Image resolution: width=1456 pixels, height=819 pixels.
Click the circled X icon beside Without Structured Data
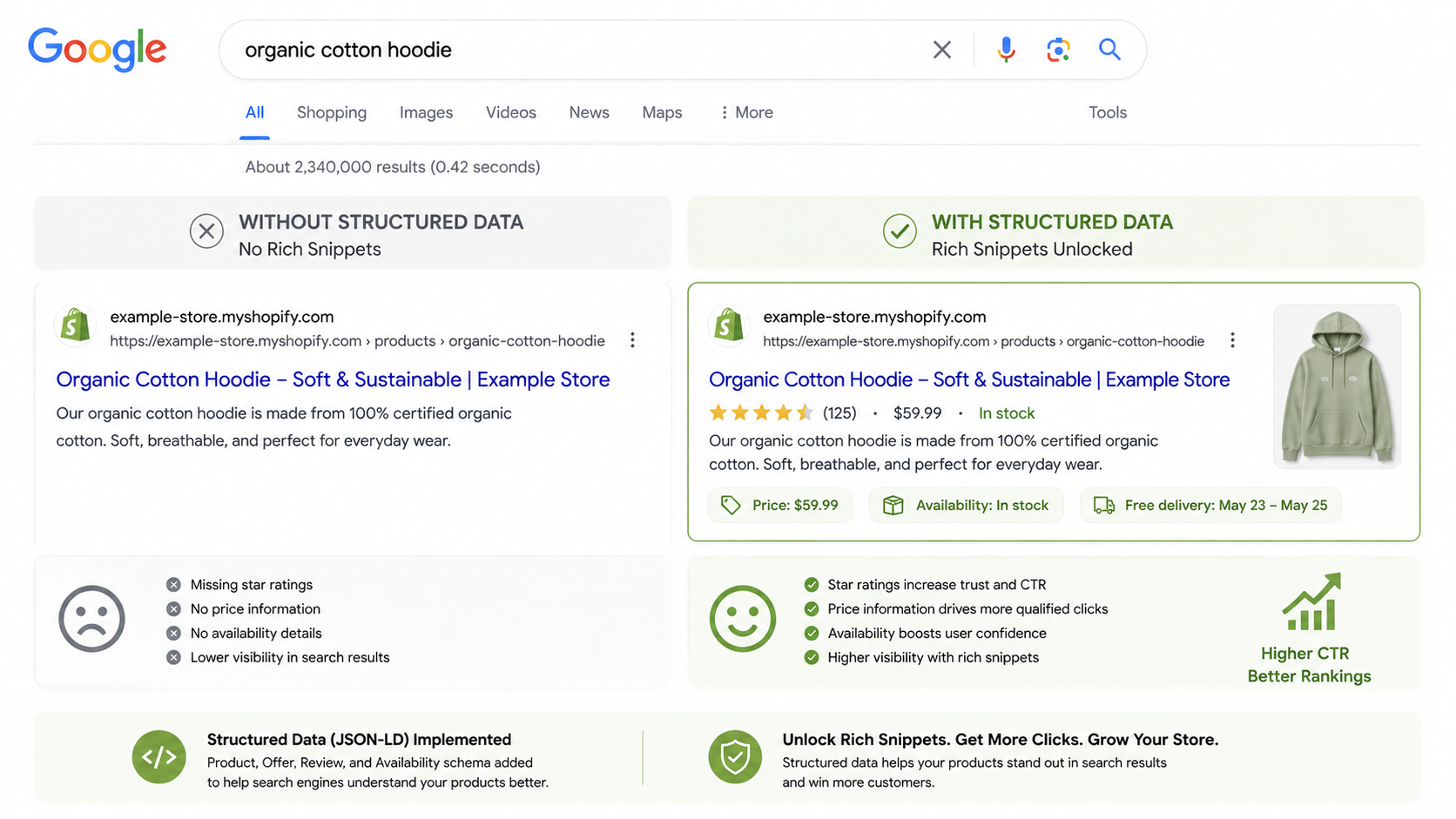pyautogui.click(x=206, y=232)
